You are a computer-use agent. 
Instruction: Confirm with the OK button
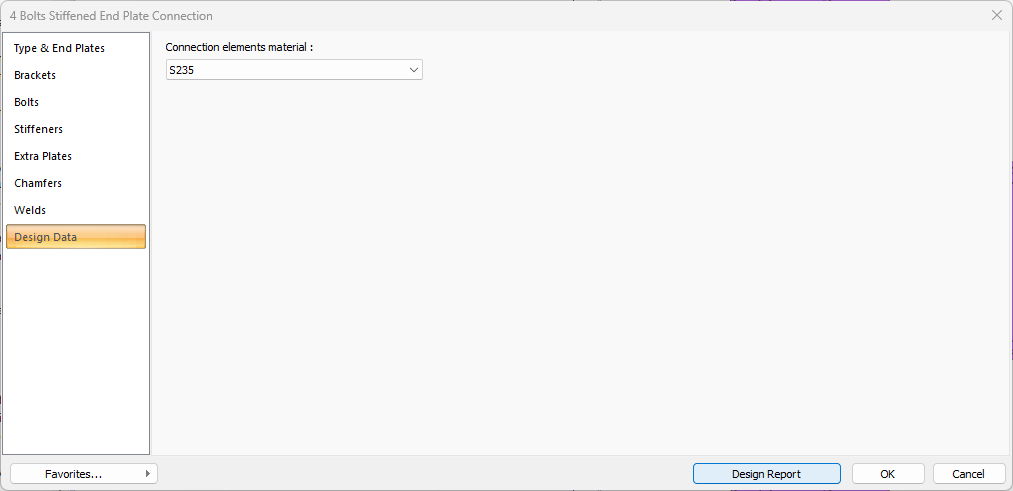pos(888,474)
